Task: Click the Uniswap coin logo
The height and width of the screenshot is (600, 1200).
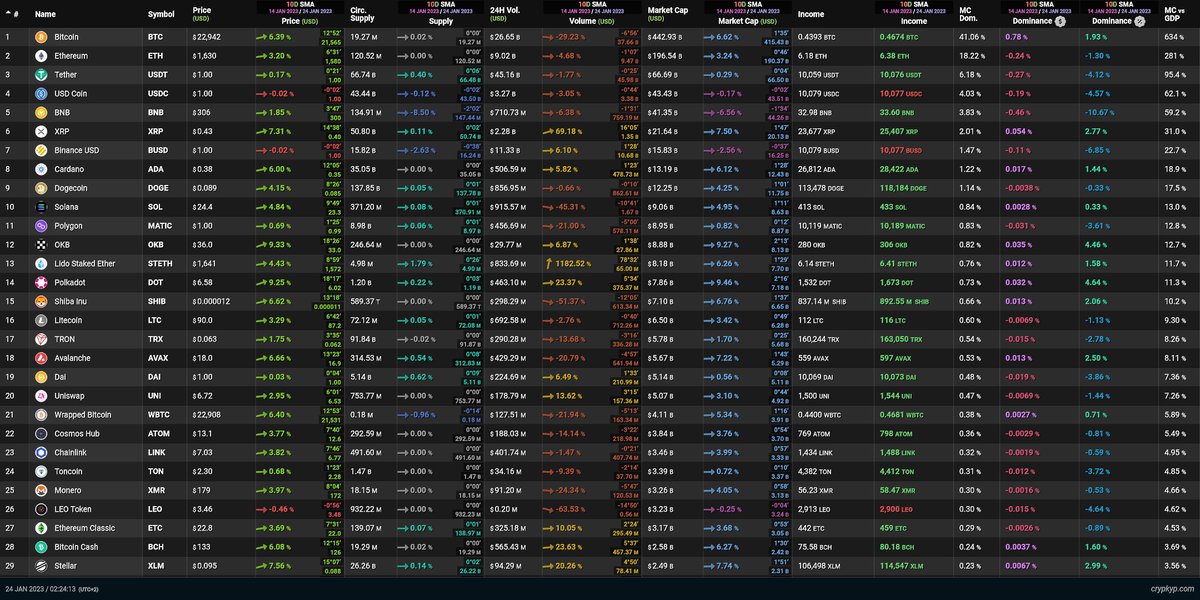Action: 42,395
